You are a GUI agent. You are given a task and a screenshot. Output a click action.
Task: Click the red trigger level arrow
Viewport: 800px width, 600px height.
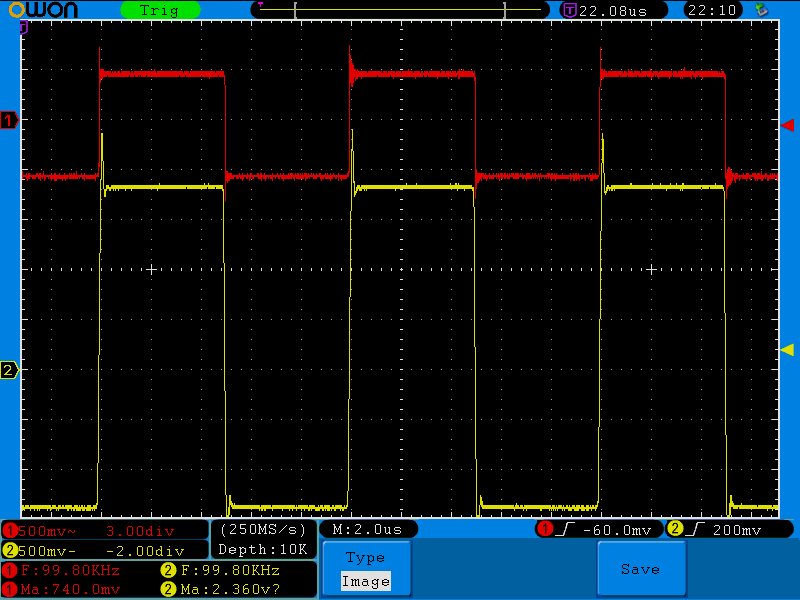pyautogui.click(x=787, y=125)
